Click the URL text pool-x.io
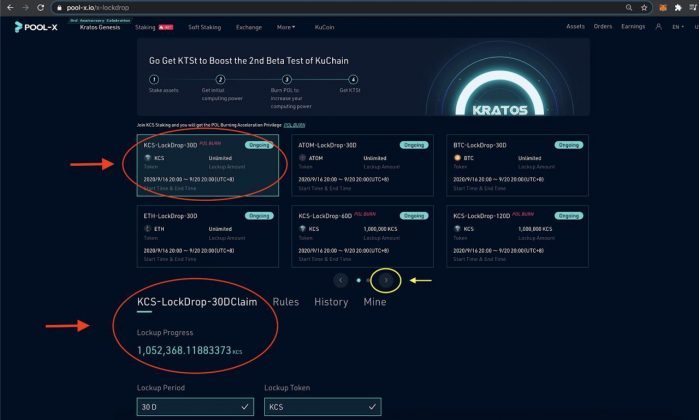This screenshot has height=420, width=699. pos(82,8)
